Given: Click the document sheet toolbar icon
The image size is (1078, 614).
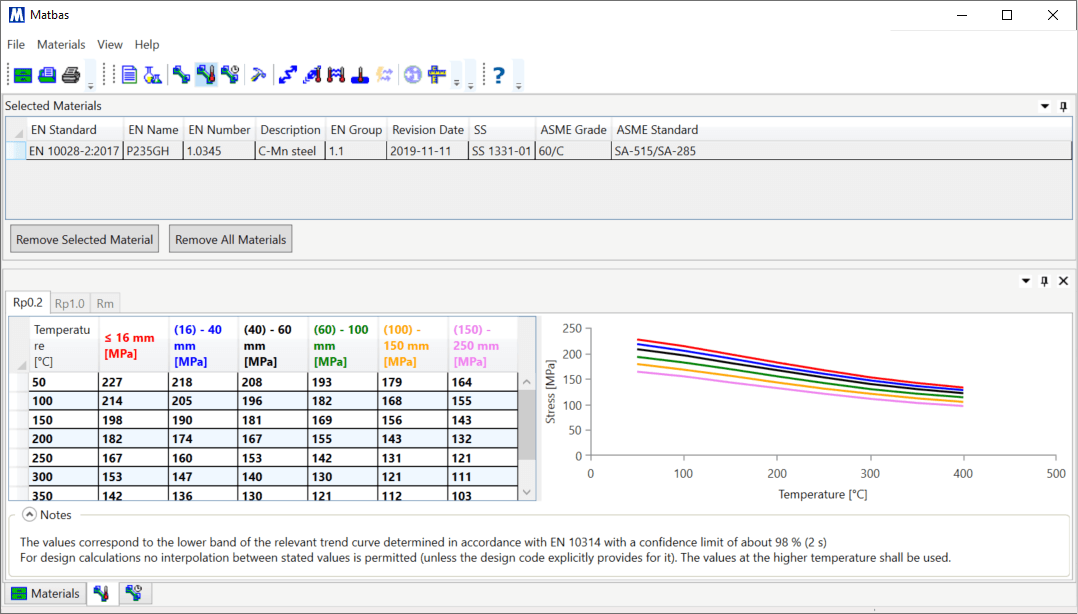Looking at the screenshot, I should 129,75.
